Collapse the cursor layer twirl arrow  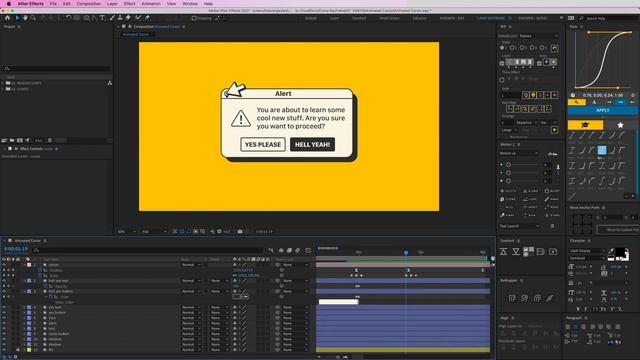[x=24, y=265]
